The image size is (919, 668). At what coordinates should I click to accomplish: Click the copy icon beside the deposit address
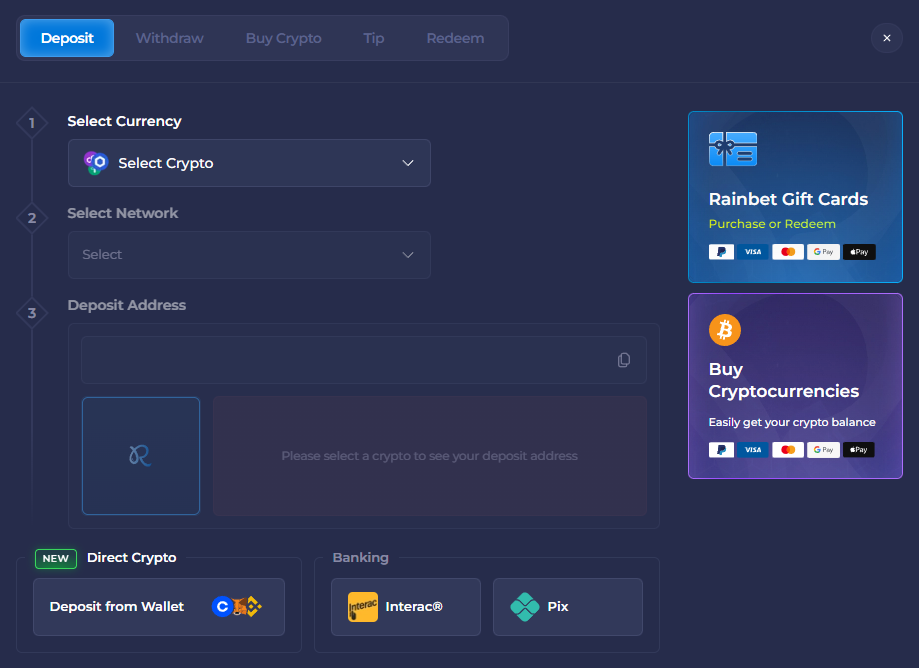click(x=624, y=359)
